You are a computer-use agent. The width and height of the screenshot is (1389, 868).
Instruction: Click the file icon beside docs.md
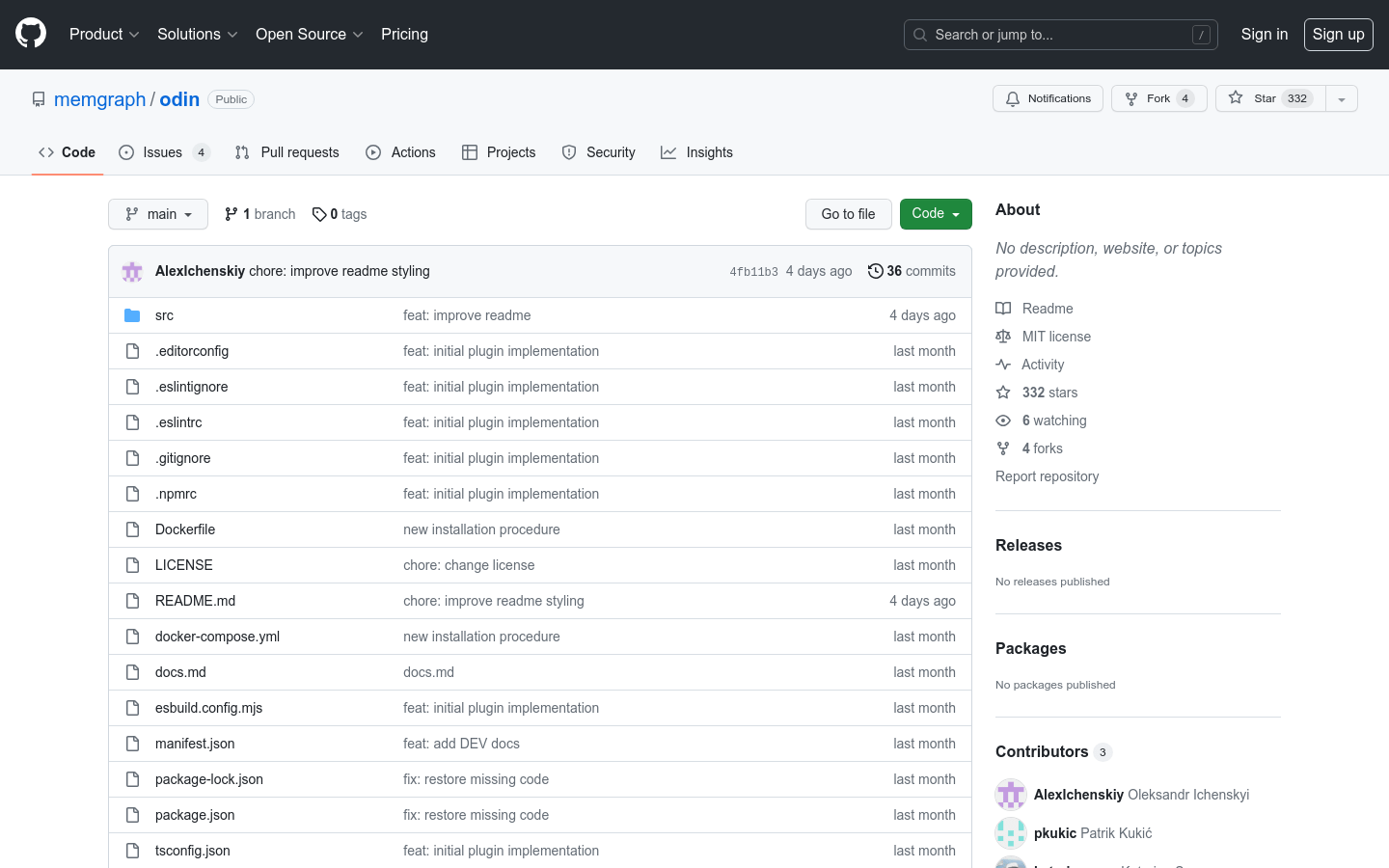(x=132, y=672)
